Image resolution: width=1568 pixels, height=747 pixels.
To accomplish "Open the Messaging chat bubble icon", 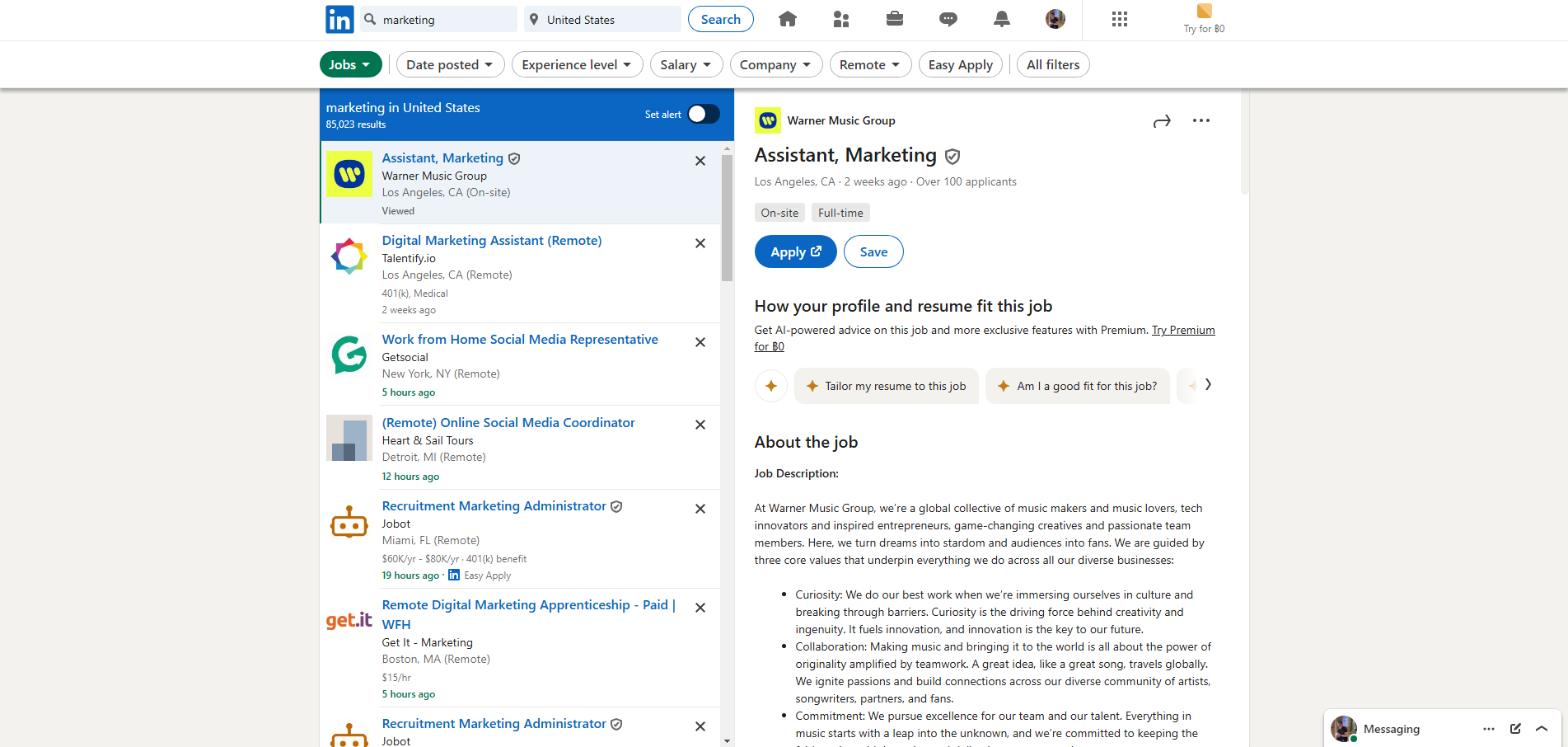I will pos(948,19).
